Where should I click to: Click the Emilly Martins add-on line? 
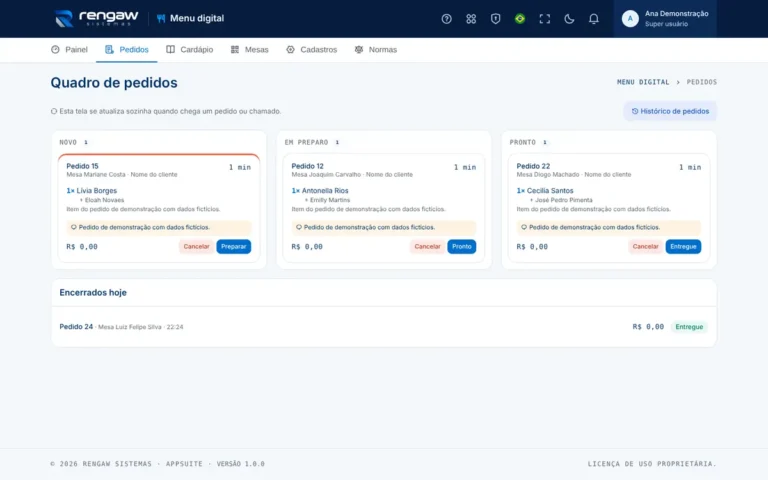tap(328, 200)
